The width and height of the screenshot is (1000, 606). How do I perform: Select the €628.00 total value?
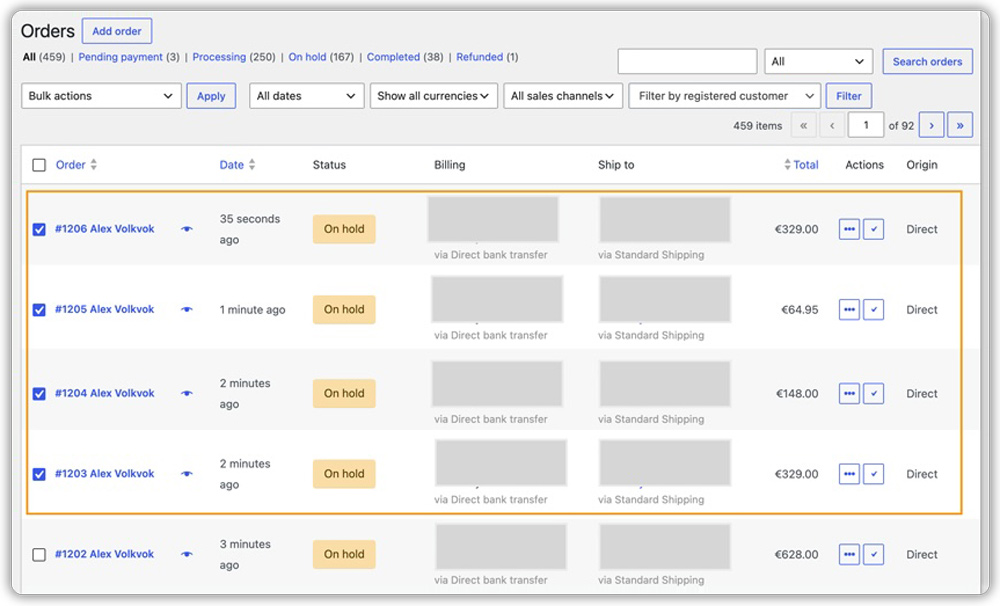797,554
